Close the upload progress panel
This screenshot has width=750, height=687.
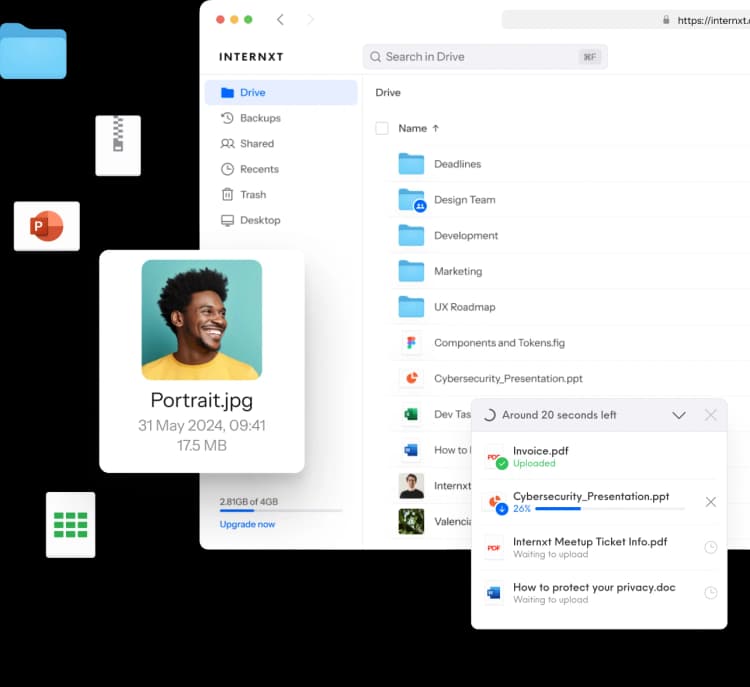click(x=710, y=415)
